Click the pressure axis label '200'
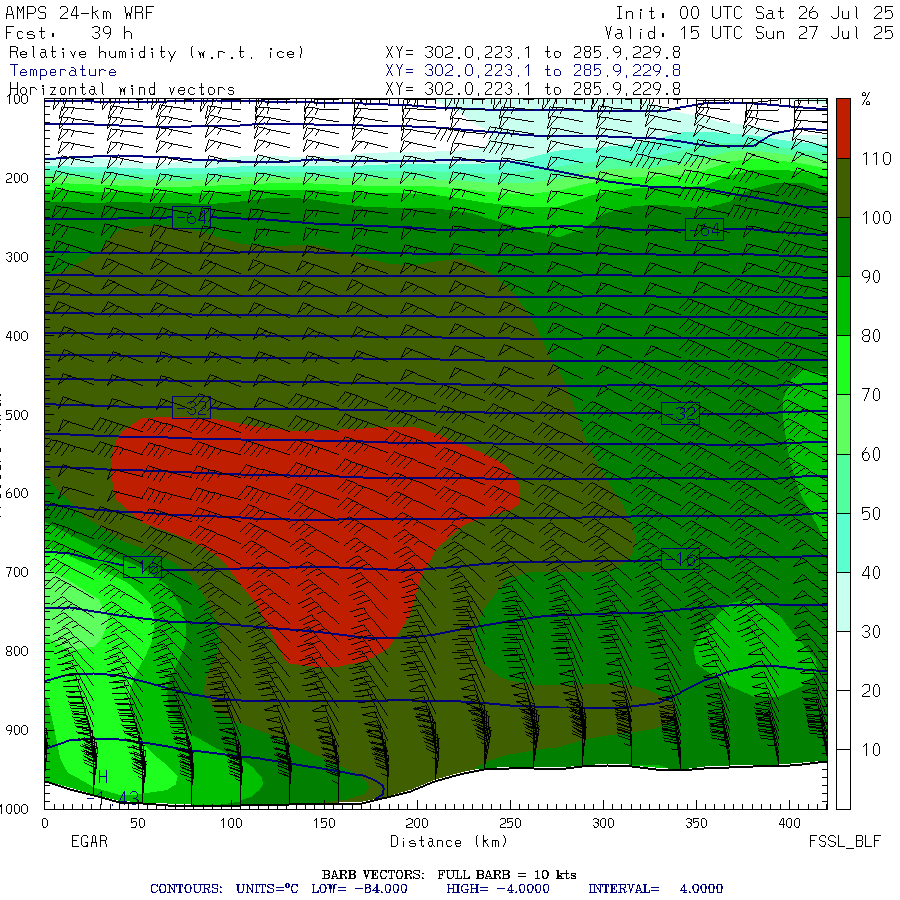Image resolution: width=900 pixels, height=900 pixels. 17,179
